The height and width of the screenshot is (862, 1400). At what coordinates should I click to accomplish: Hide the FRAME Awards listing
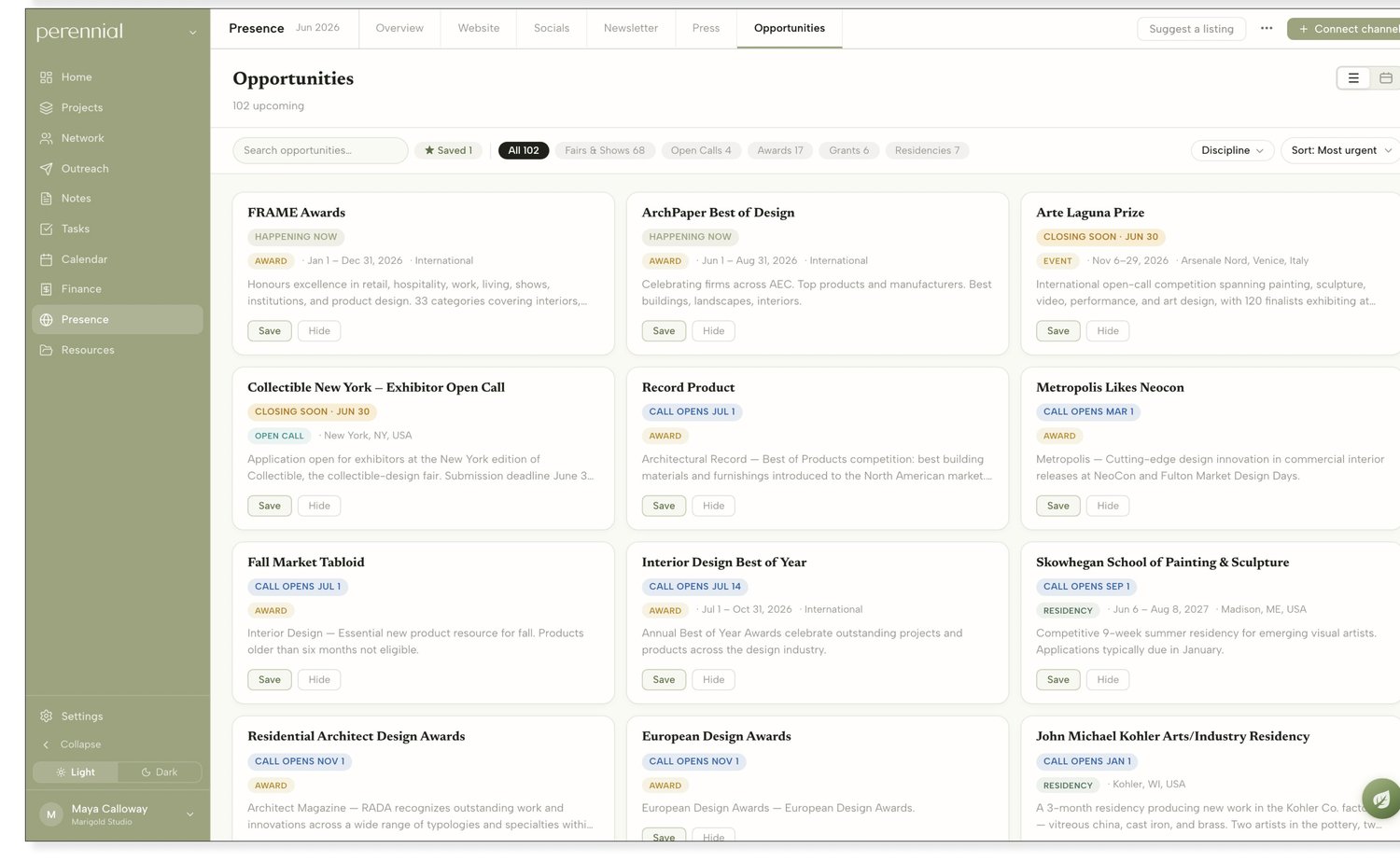click(319, 331)
